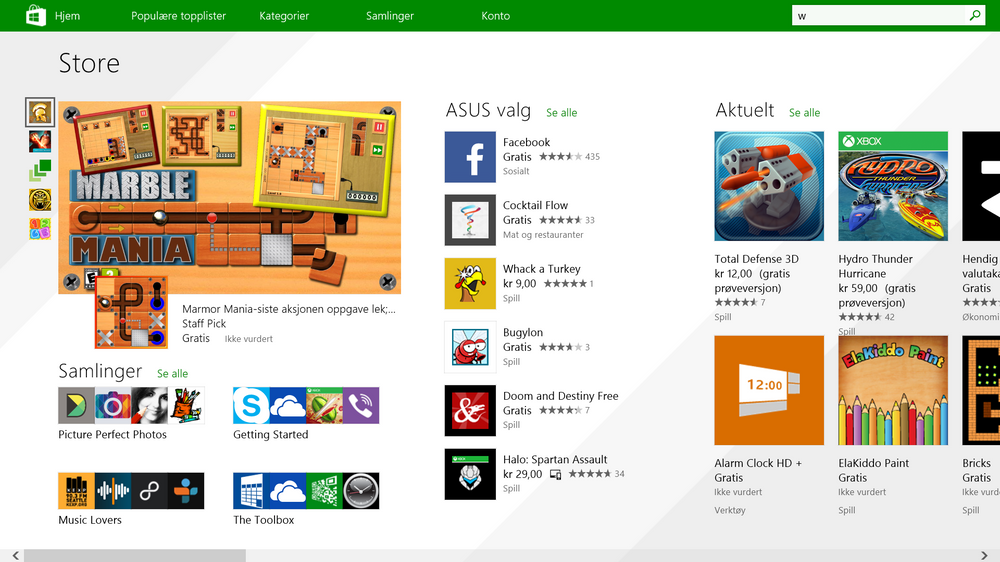The height and width of the screenshot is (562, 1000).
Task: Click the Skype icon in Getting Started
Action: (251, 405)
